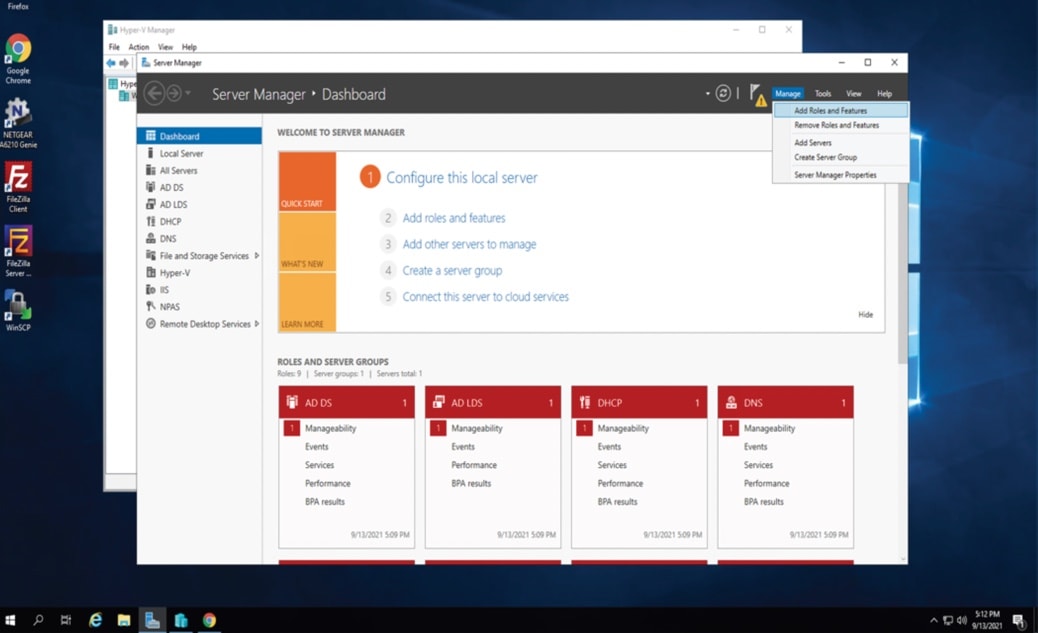Open Windows Start button
Viewport: 1038px width, 633px height.
pos(12,620)
